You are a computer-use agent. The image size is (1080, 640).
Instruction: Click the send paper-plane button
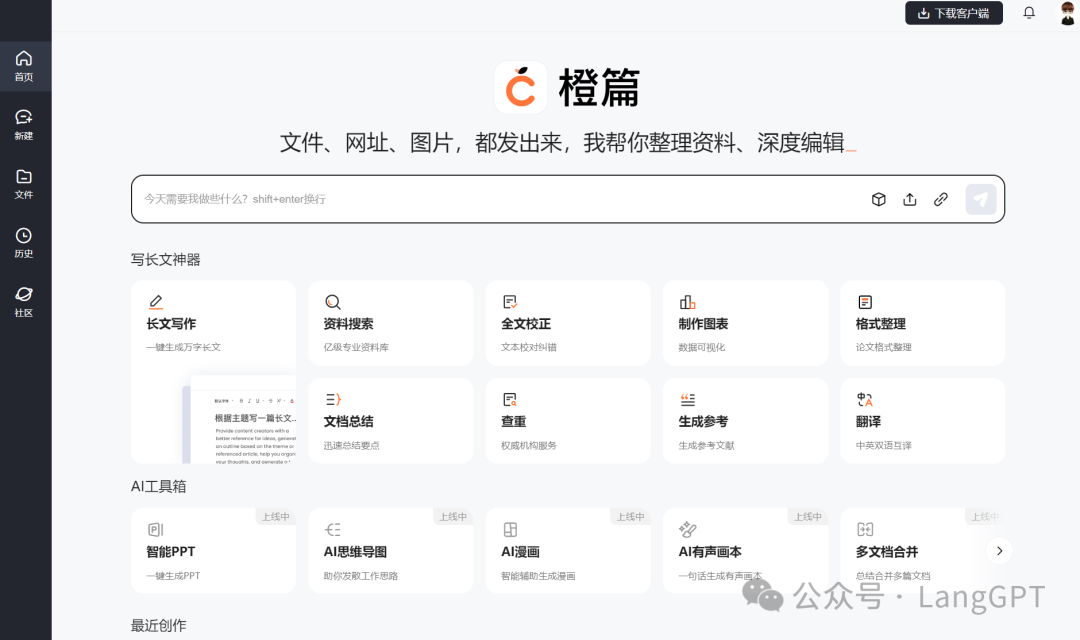(x=981, y=199)
